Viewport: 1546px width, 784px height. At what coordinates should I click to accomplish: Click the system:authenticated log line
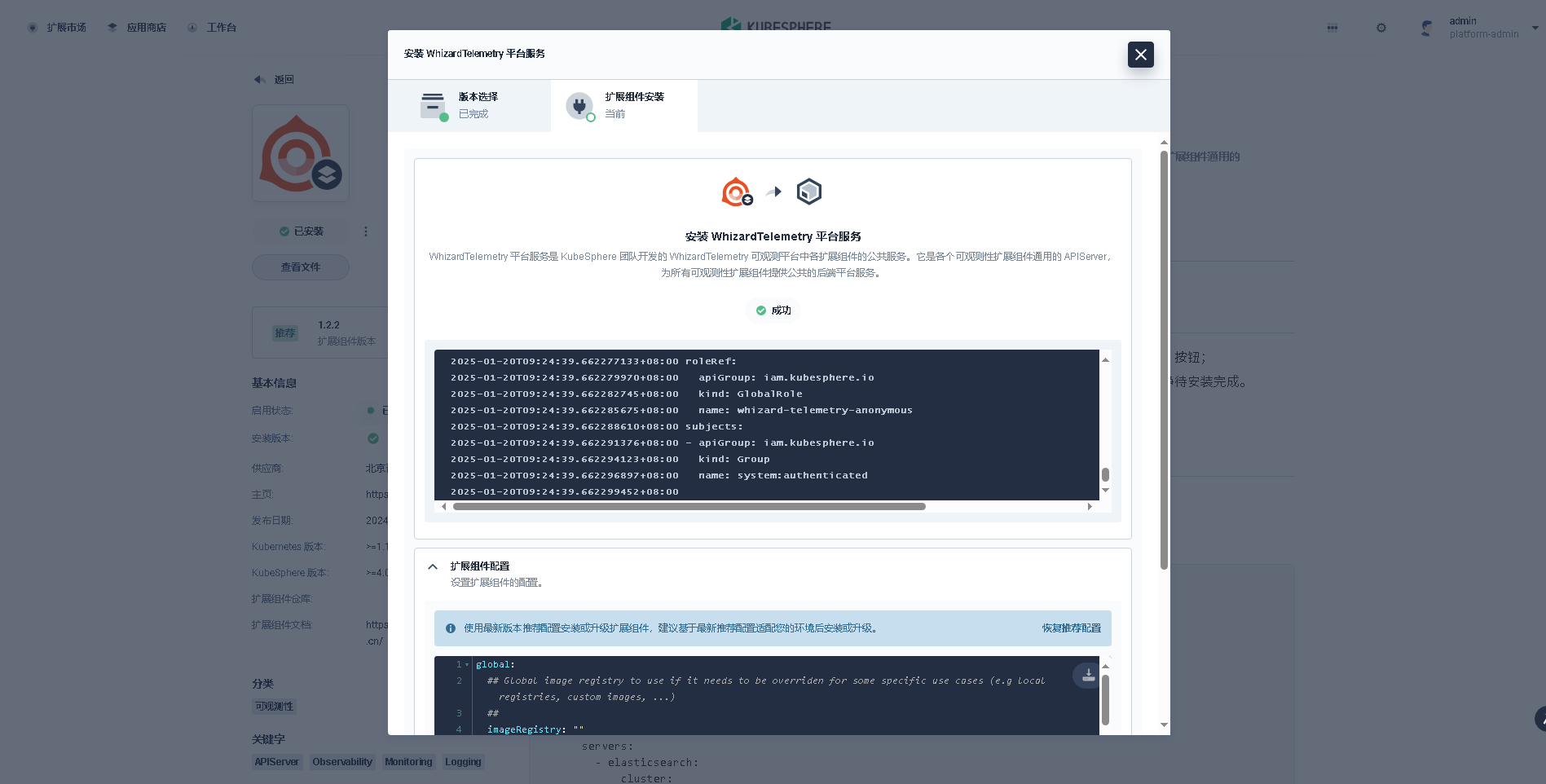(659, 476)
